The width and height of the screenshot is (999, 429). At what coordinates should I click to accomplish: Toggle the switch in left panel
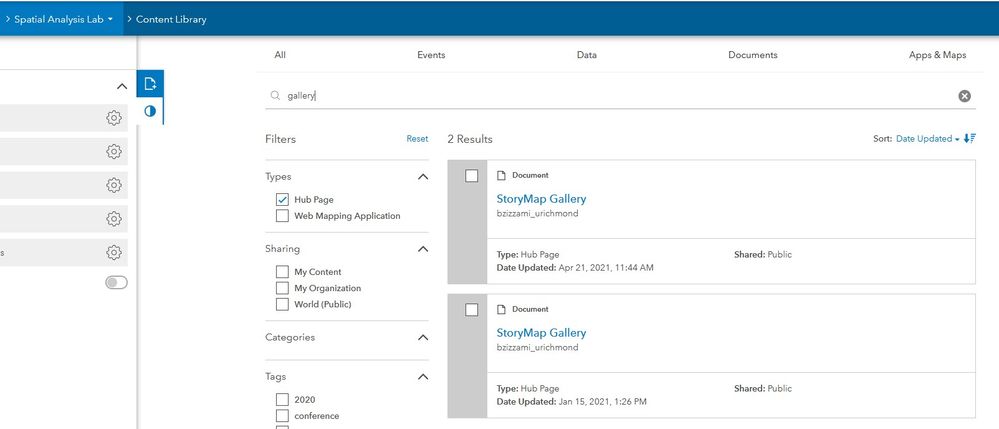116,283
